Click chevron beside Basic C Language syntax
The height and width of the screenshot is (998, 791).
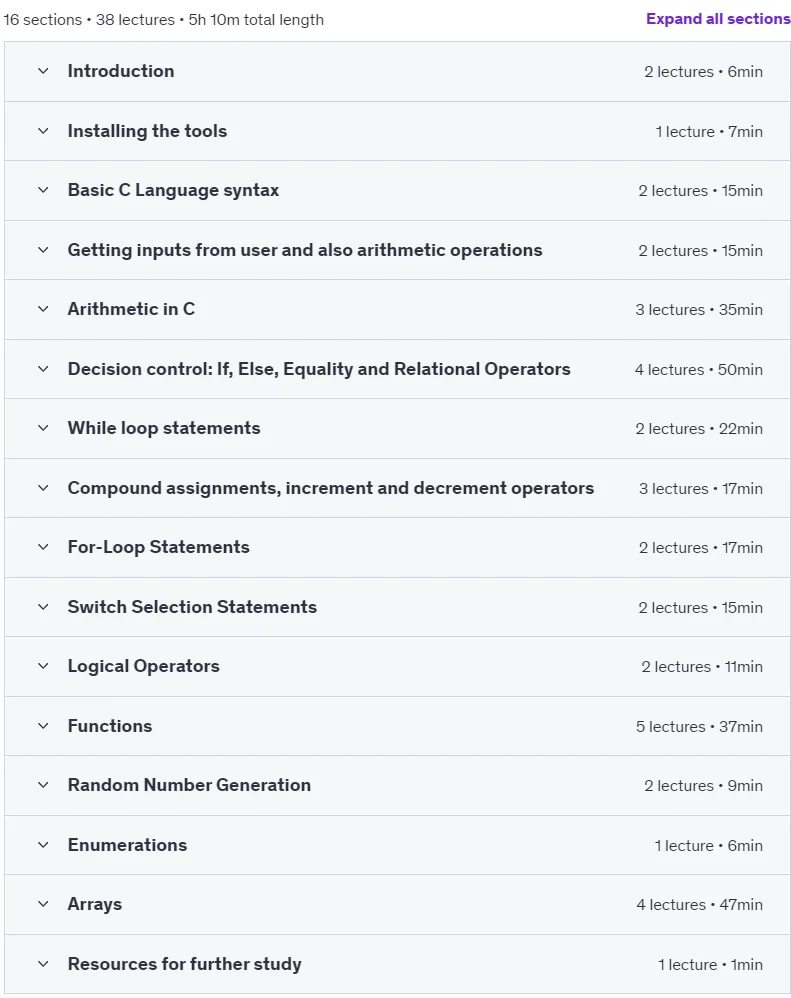coord(43,190)
